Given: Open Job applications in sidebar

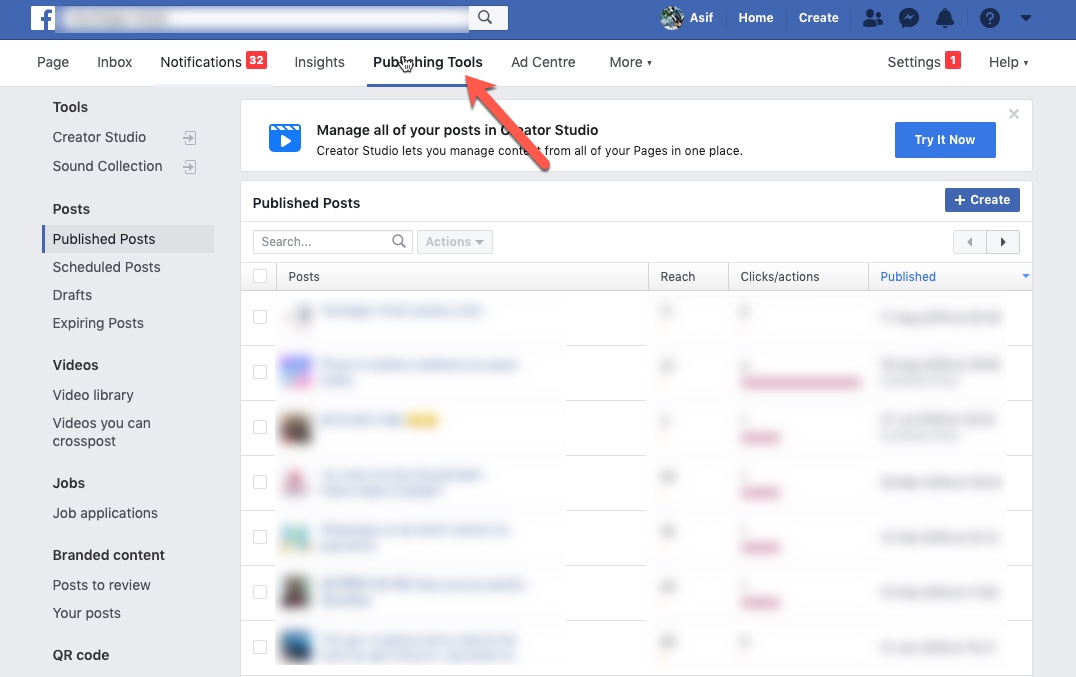Looking at the screenshot, I should point(105,513).
